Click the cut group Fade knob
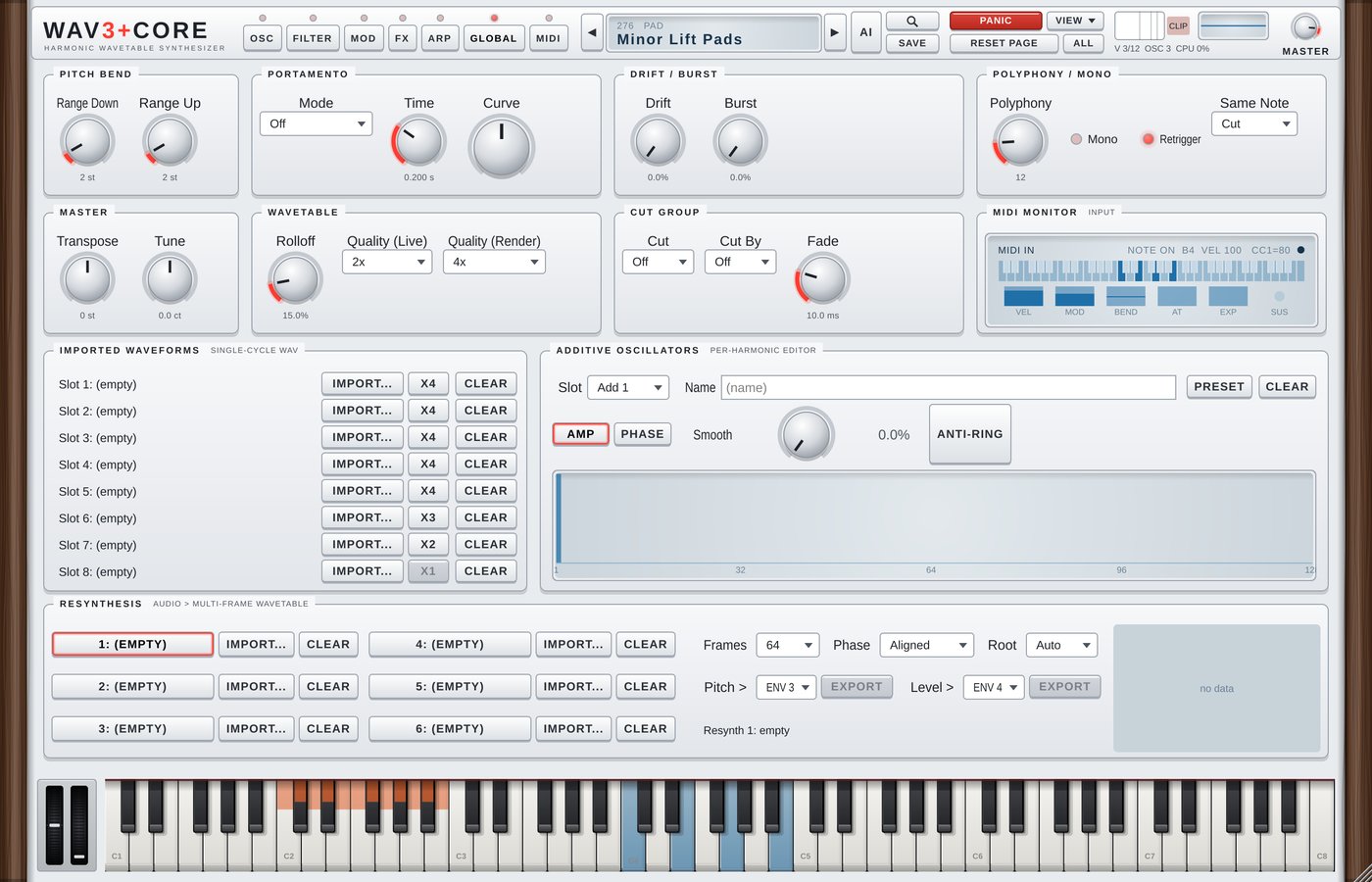Screen dimensions: 1372x882 (x=822, y=280)
